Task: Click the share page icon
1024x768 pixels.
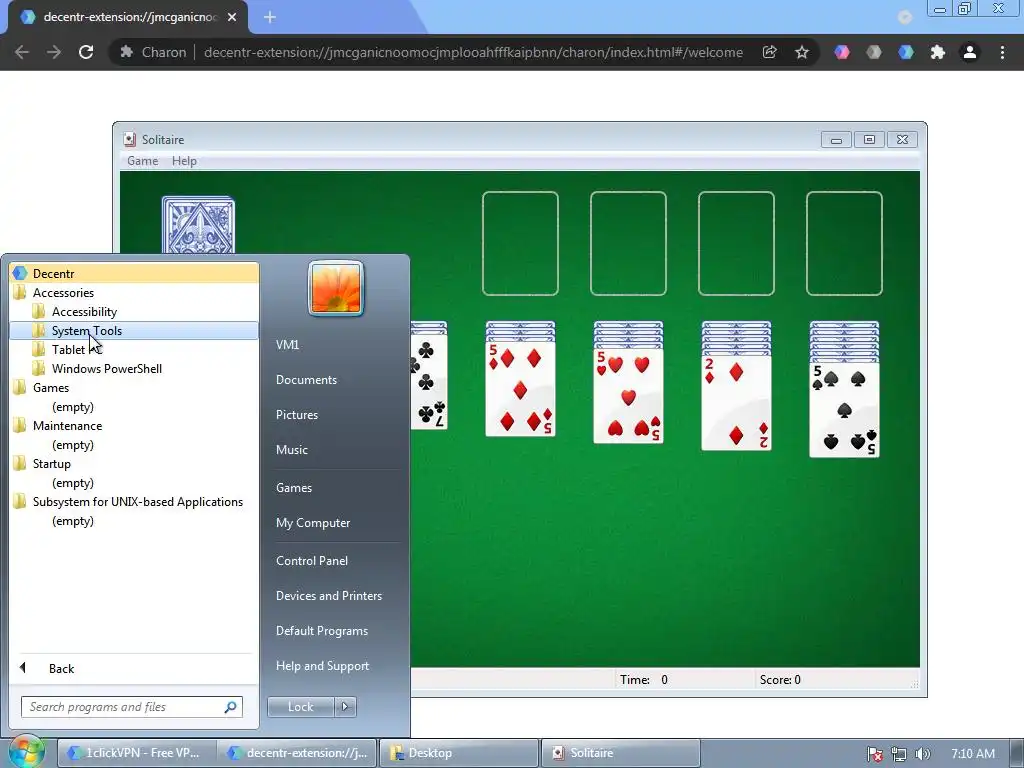Action: click(769, 52)
